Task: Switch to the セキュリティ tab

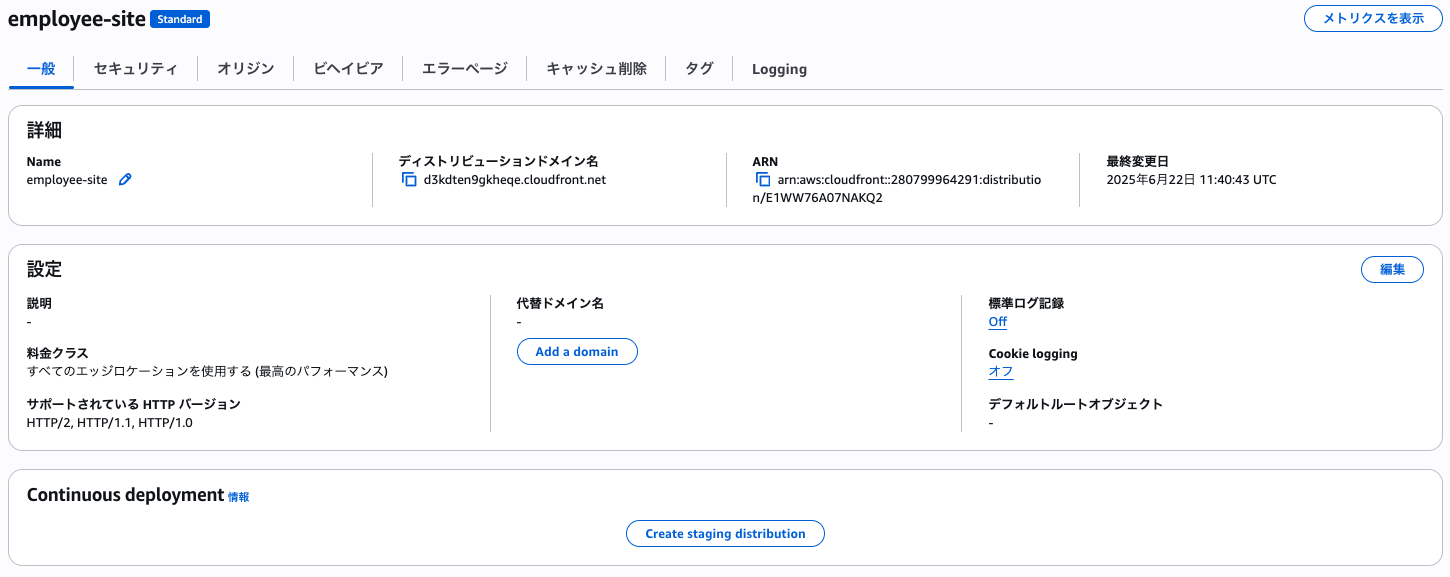Action: click(135, 68)
